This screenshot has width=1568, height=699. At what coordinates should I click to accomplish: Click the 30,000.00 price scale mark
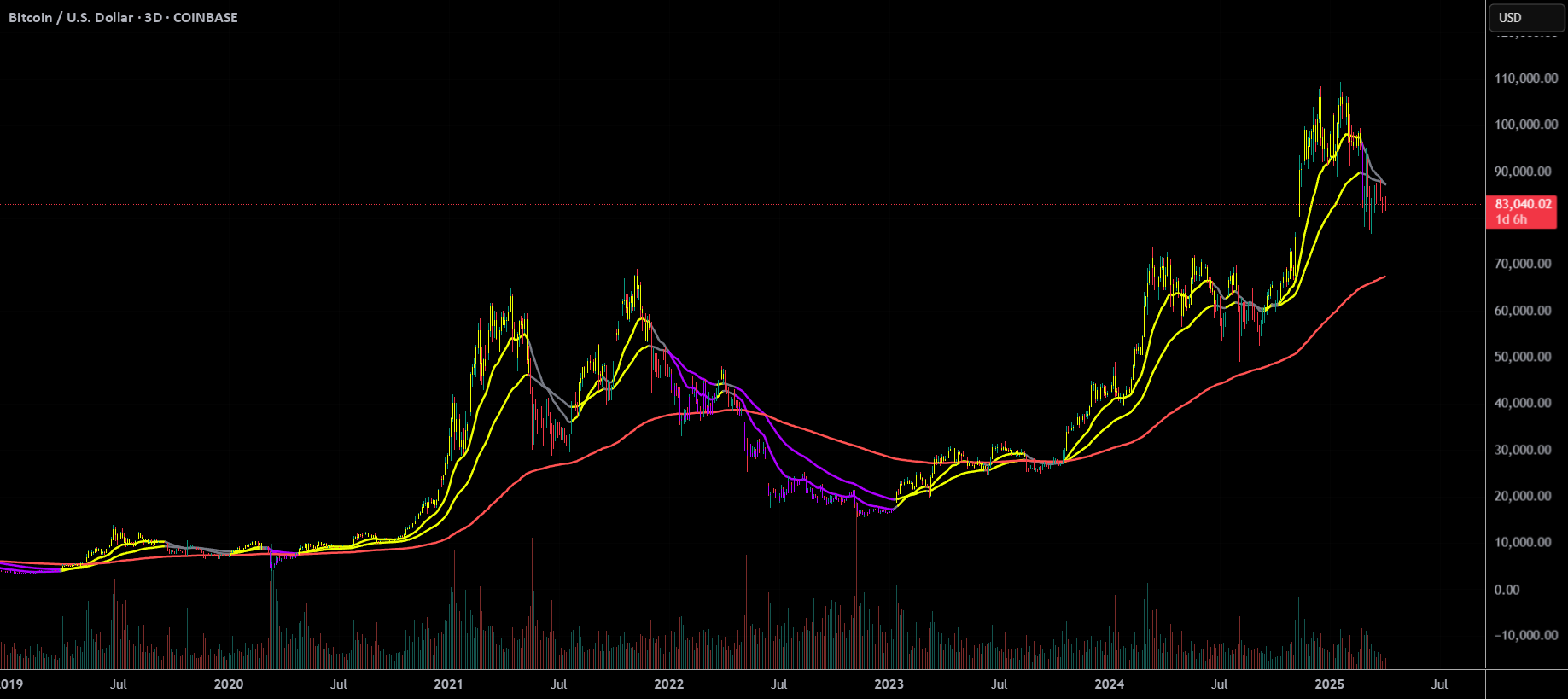pos(1523,450)
